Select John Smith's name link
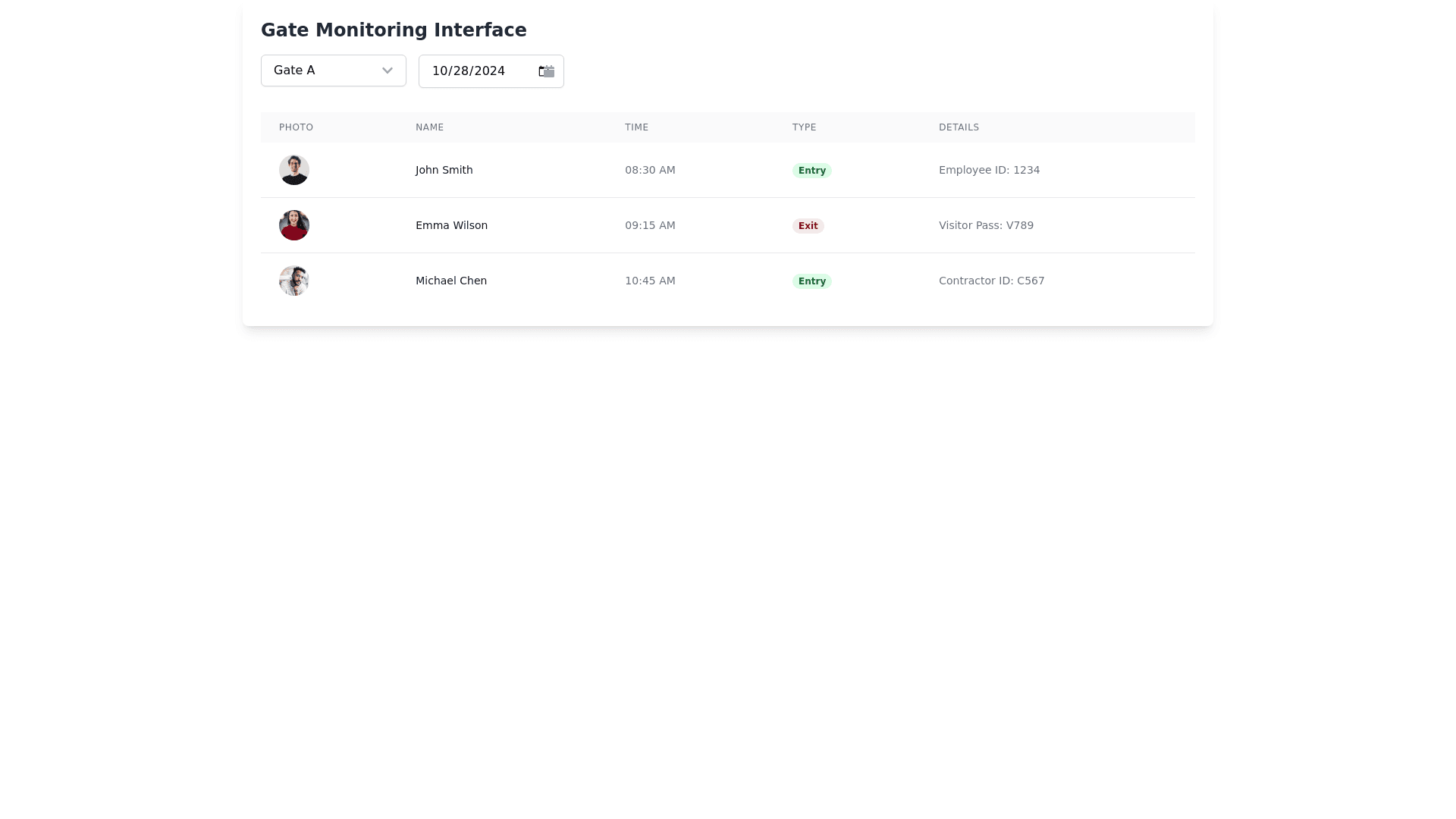This screenshot has height=819, width=1456. click(444, 170)
